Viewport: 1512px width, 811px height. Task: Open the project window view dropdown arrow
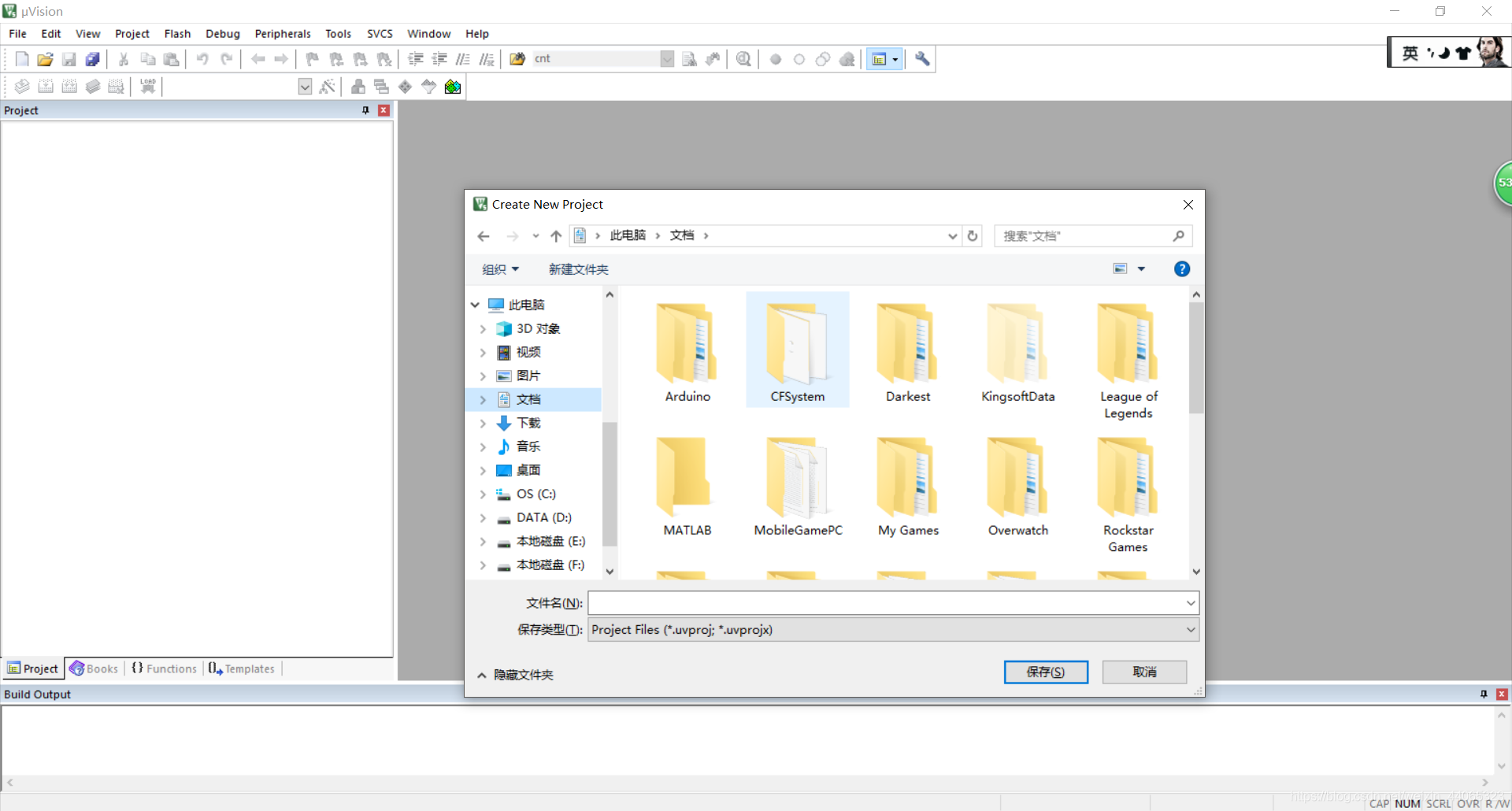pos(895,59)
